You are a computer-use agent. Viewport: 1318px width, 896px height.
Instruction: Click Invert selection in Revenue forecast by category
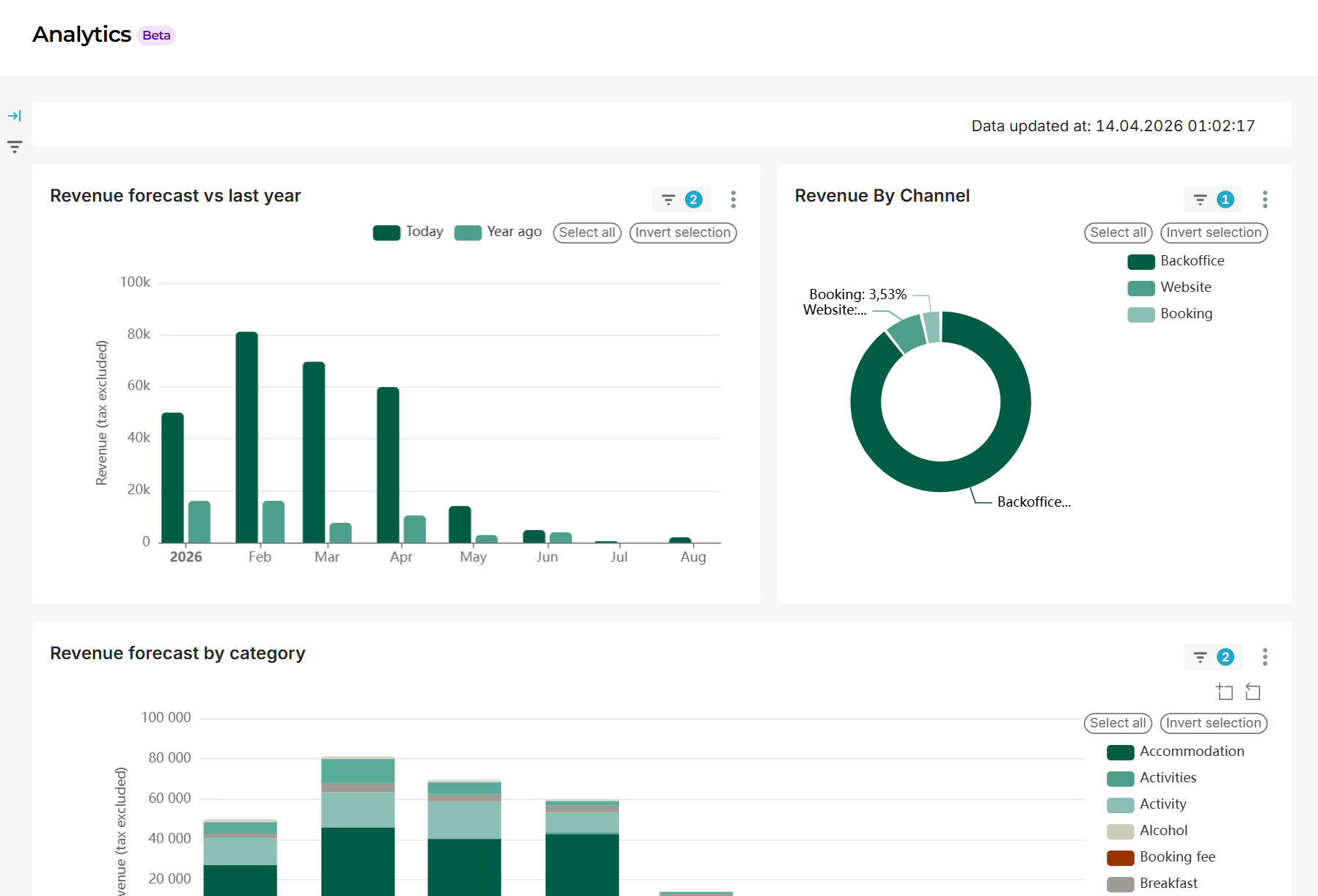point(1214,723)
